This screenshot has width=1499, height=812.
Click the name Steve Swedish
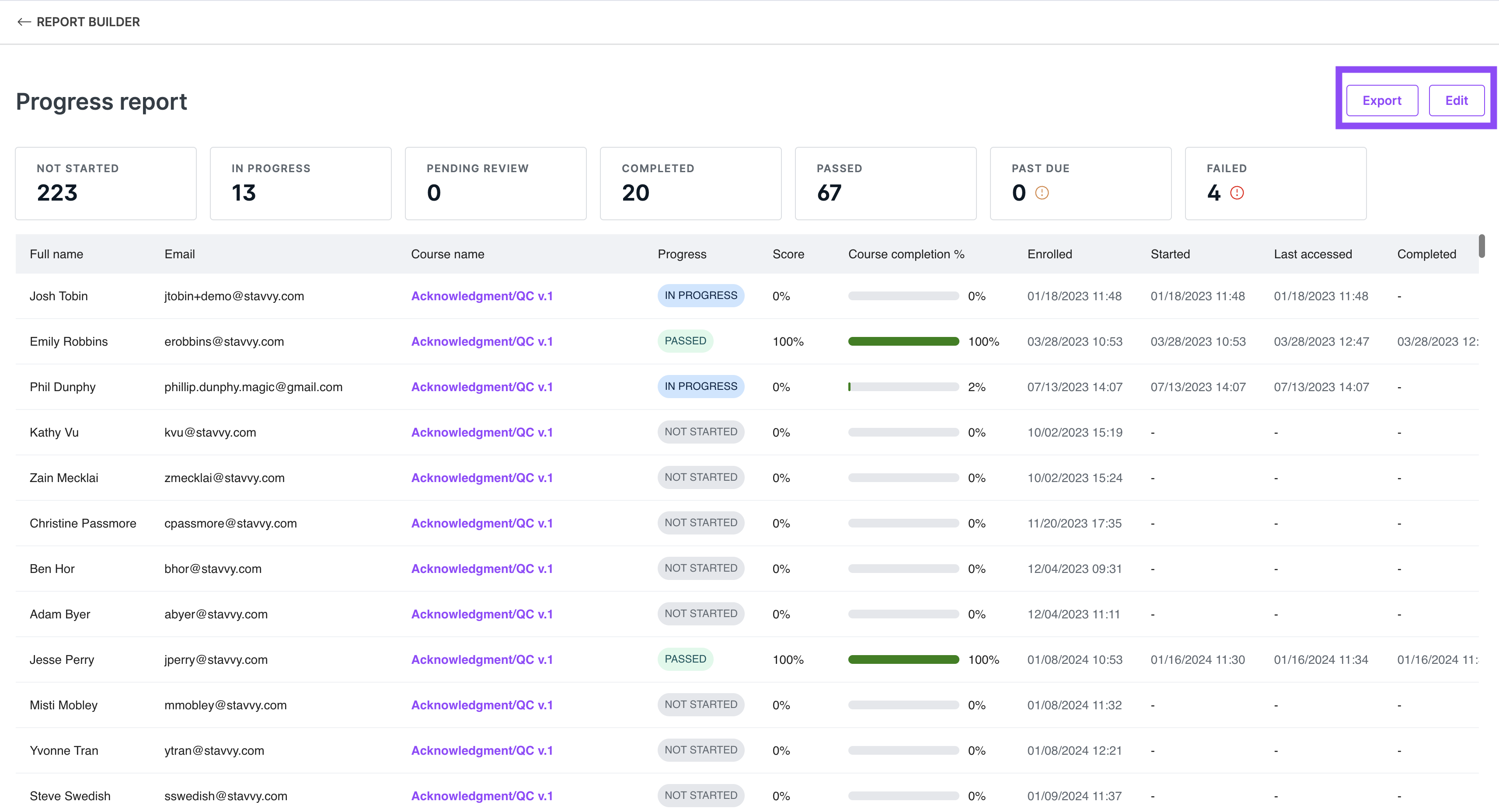tap(70, 796)
